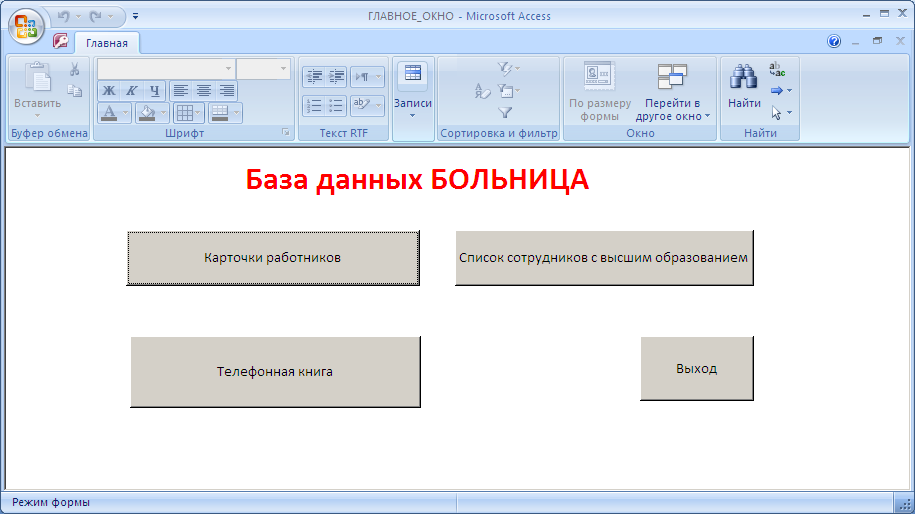
Task: Toggle underline Ч formatting
Action: 155,90
